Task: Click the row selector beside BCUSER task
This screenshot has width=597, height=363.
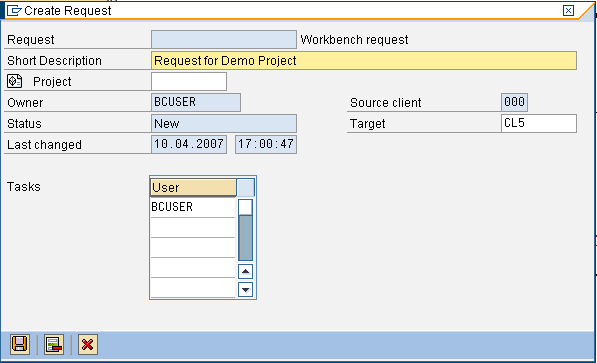Action: (246, 207)
